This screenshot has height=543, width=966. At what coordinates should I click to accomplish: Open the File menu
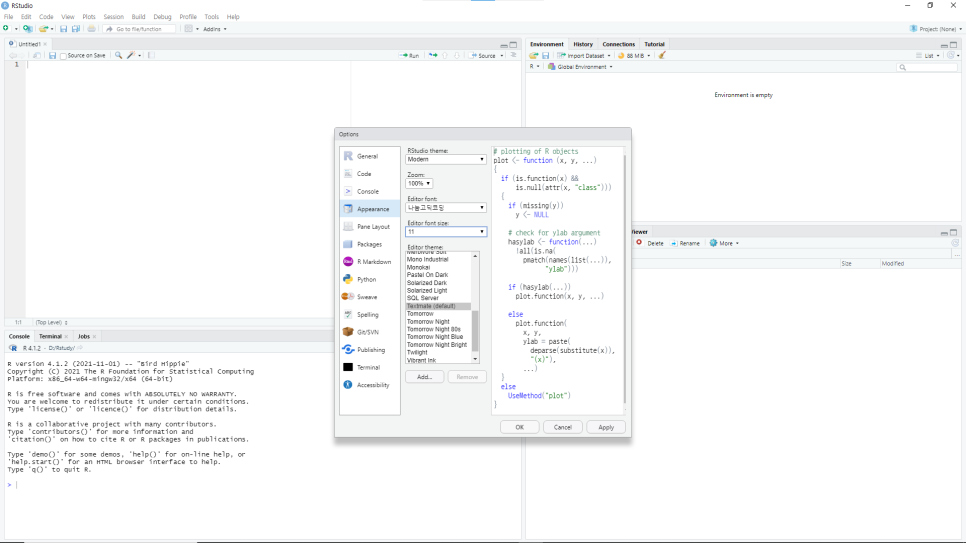9,17
